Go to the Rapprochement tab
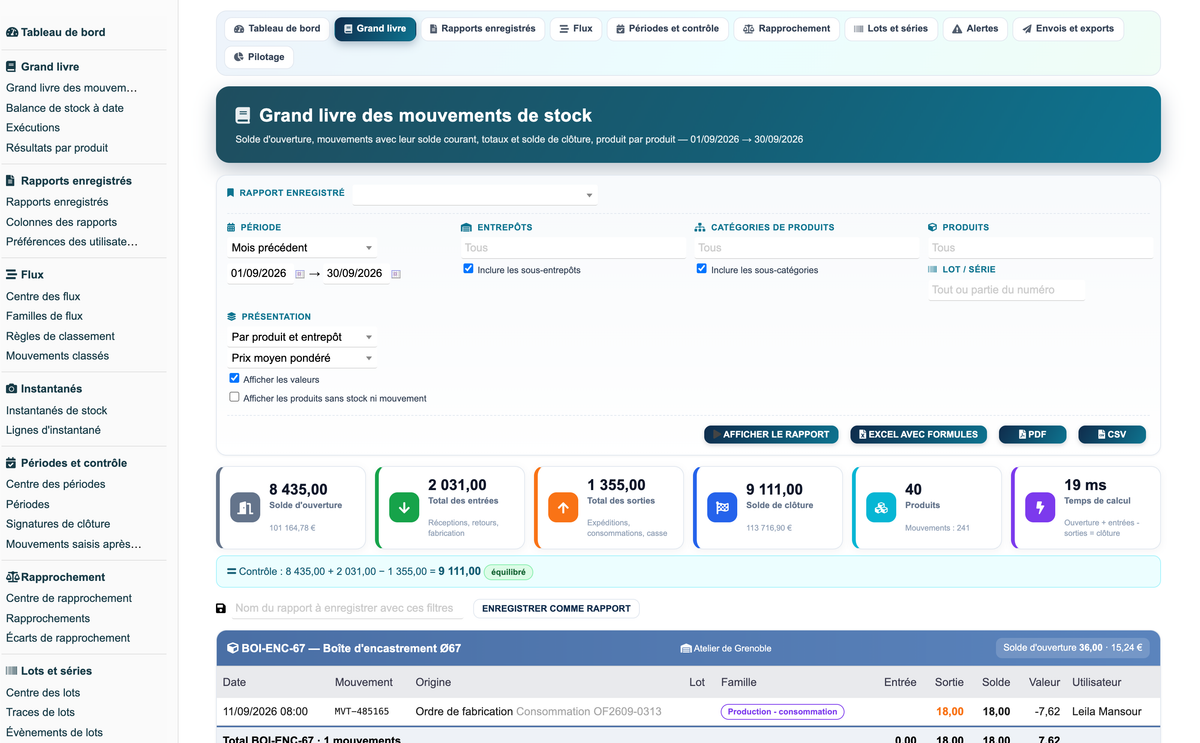 pyautogui.click(x=786, y=29)
